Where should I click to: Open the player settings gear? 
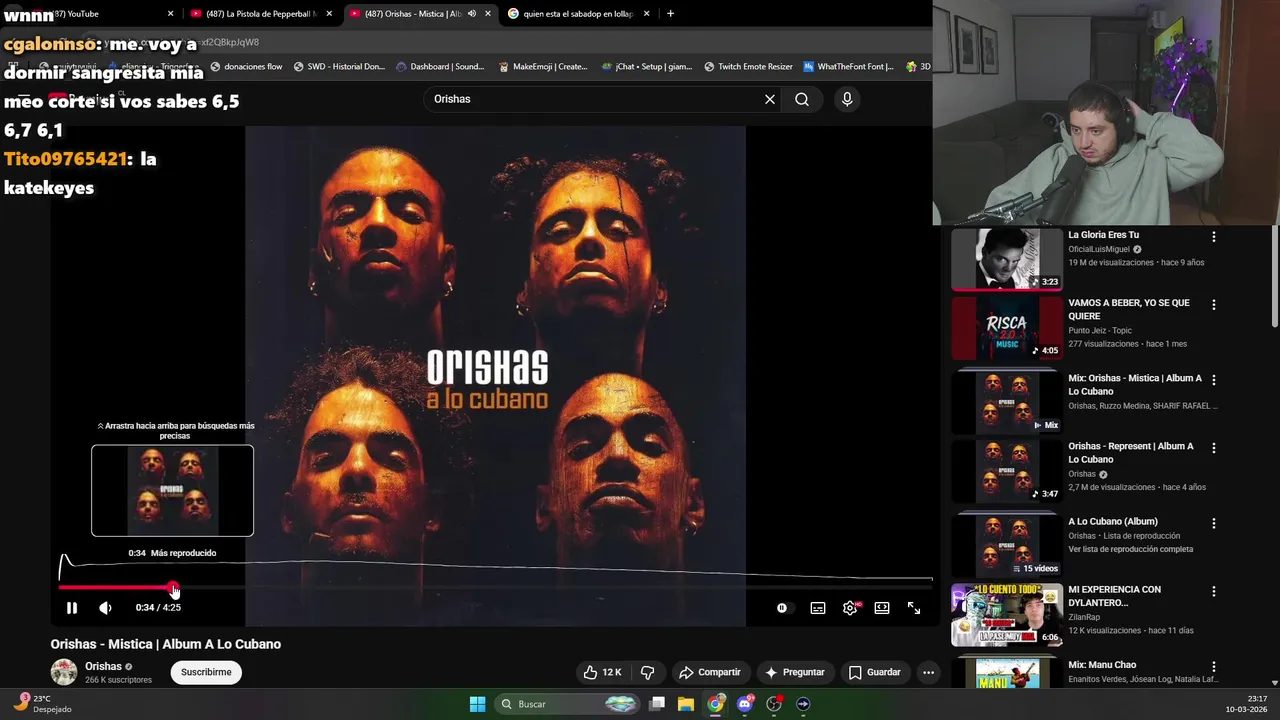850,608
